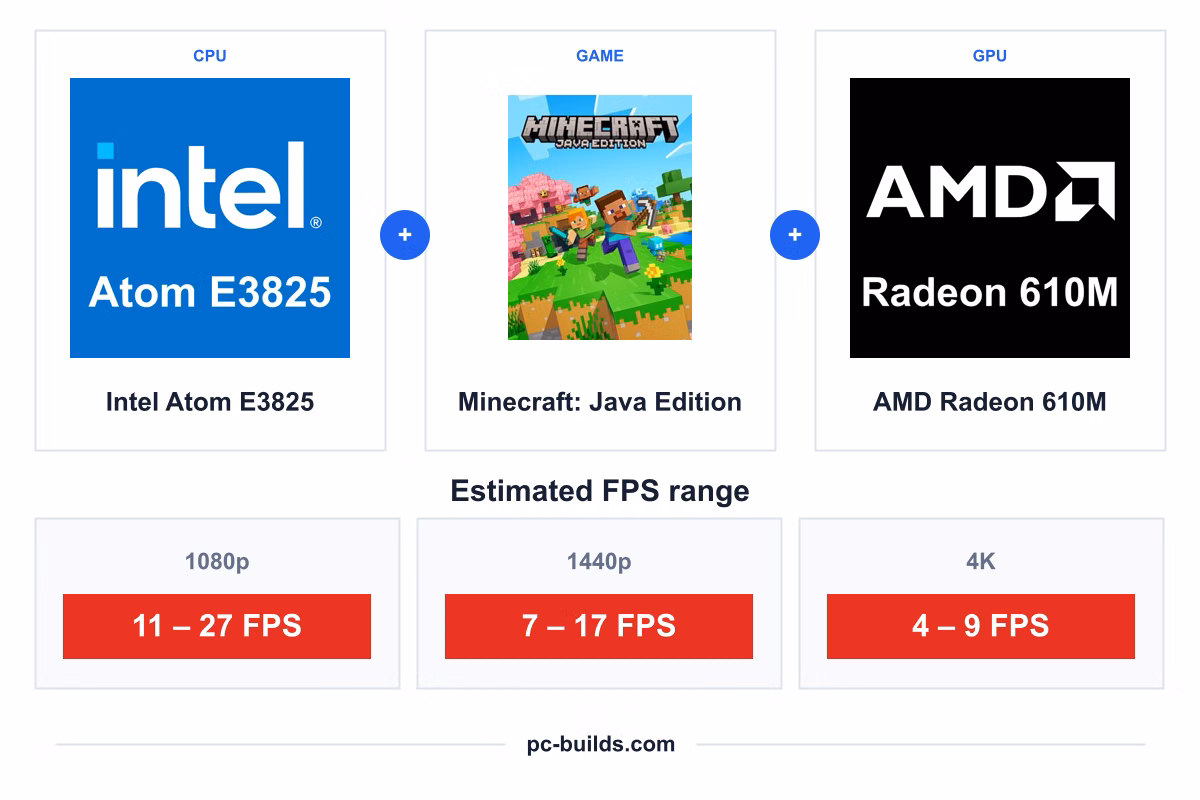Open the Minecraft: Java Edition title link

[600, 402]
